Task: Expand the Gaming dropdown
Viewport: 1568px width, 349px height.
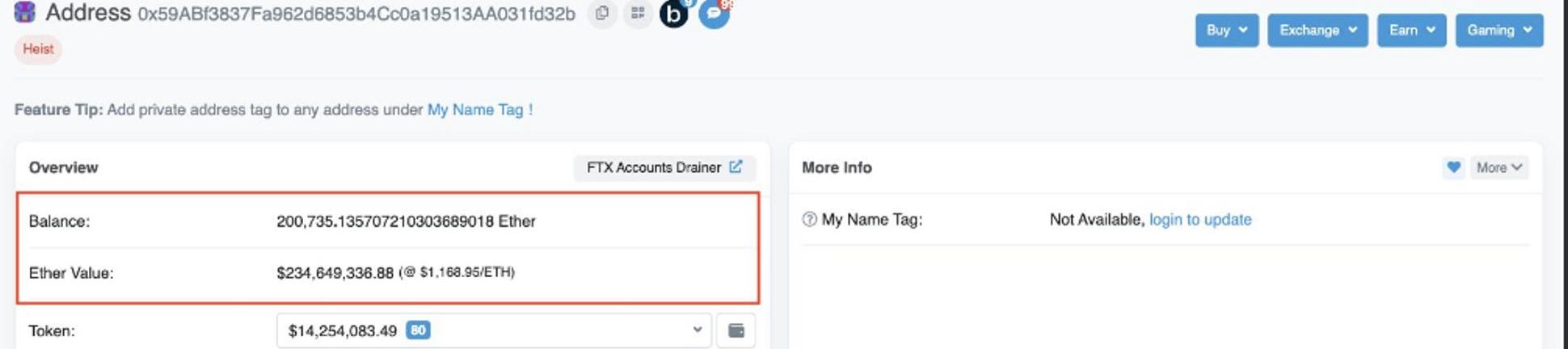Action: pyautogui.click(x=1499, y=30)
